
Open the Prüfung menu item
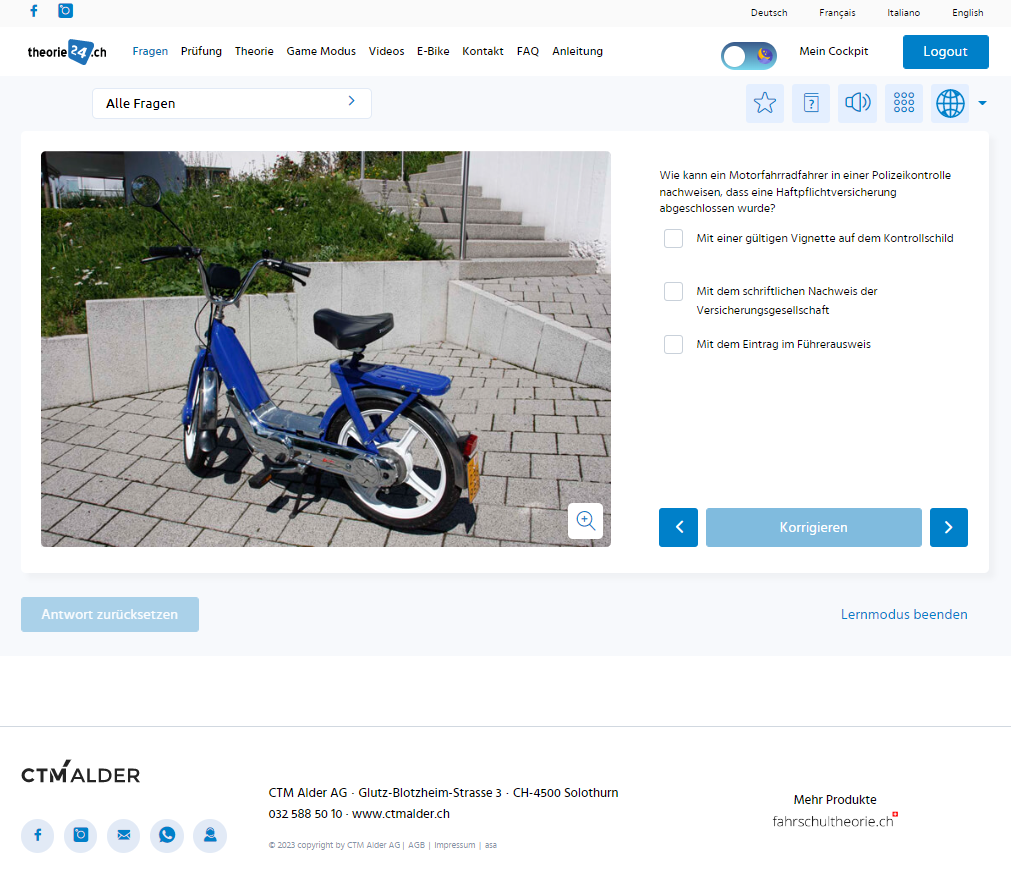(201, 52)
